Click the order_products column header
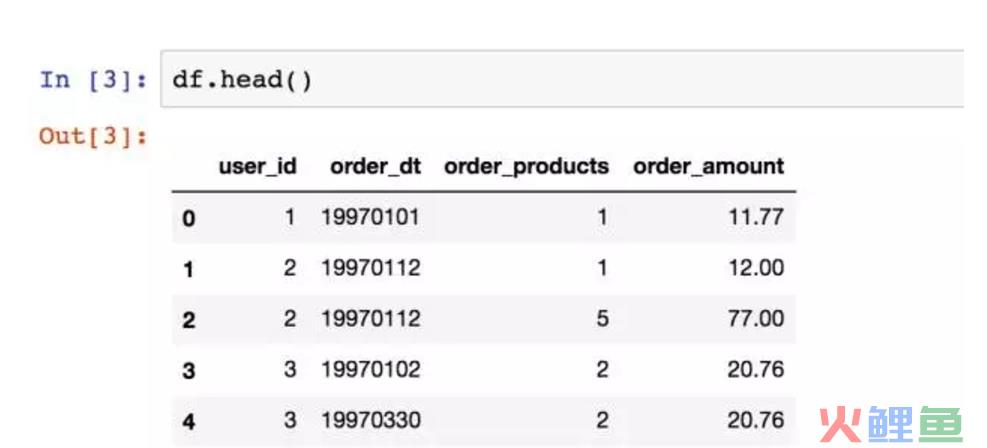 [x=526, y=167]
